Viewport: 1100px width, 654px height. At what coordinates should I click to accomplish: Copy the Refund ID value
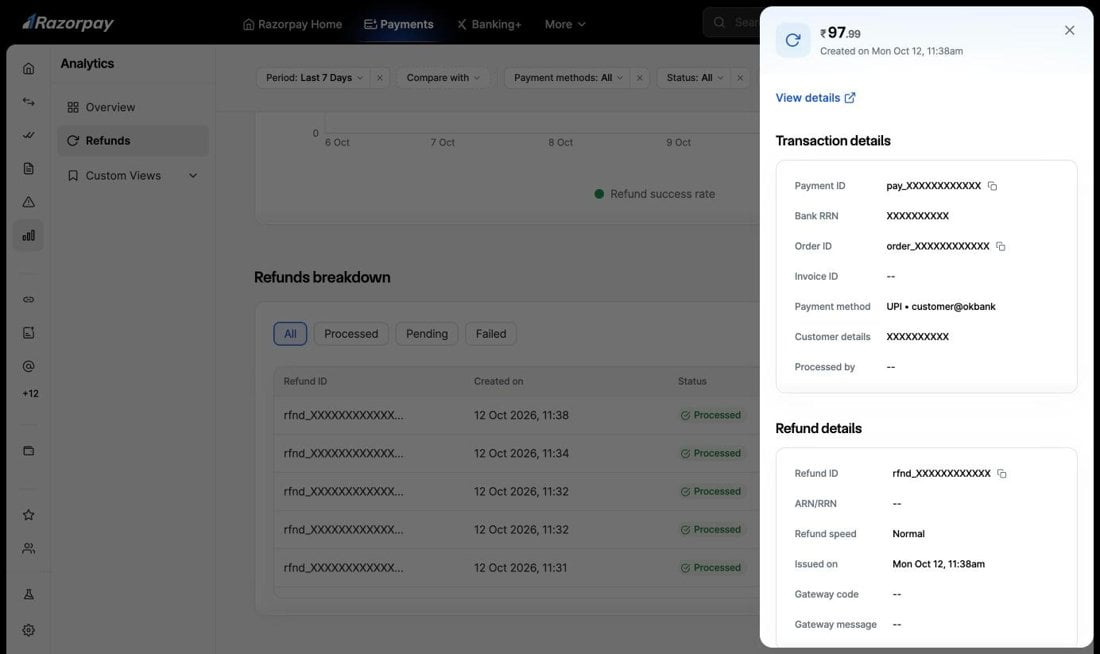(x=1002, y=474)
